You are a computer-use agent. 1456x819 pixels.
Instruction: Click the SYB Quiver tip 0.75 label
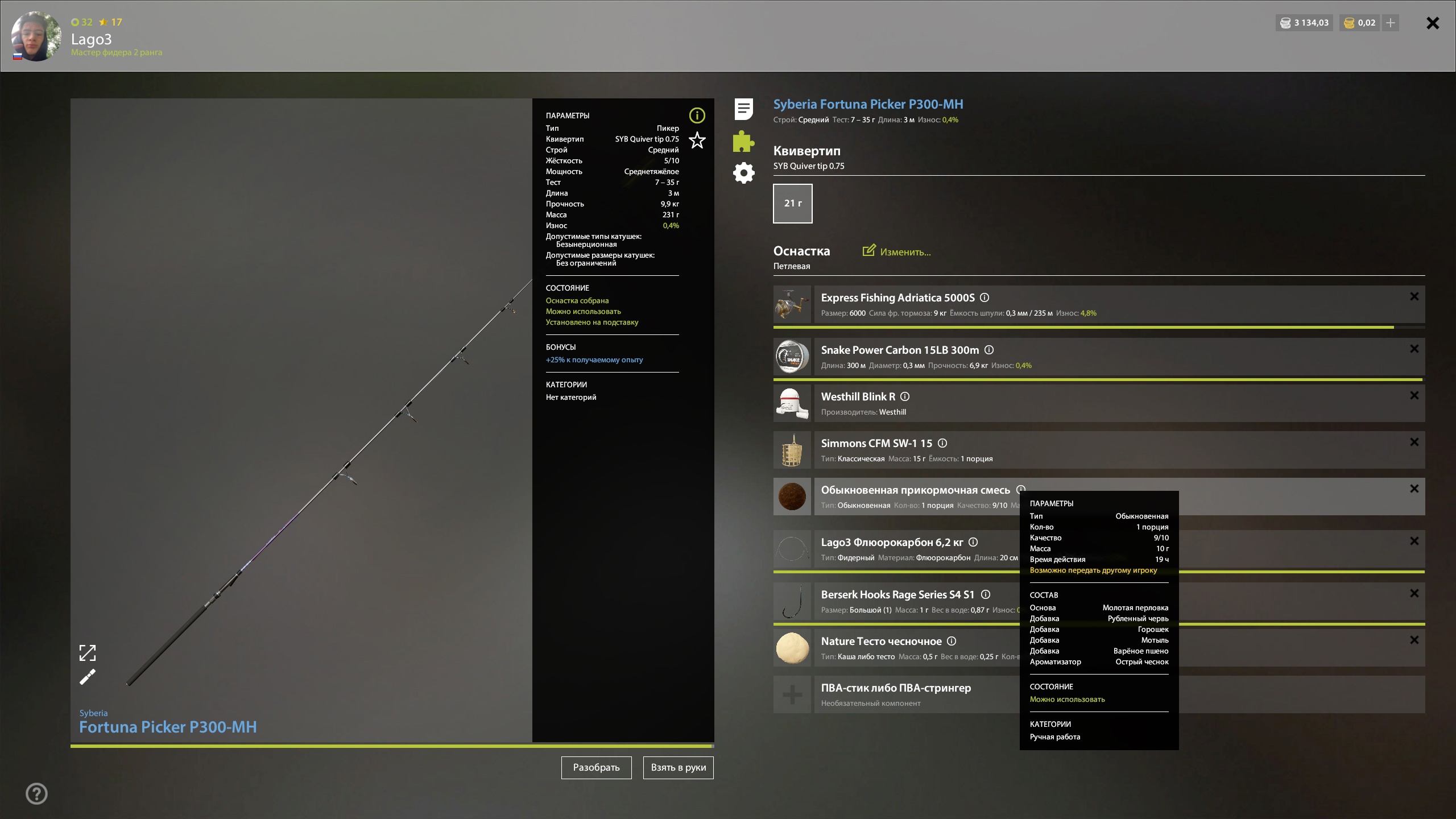pyautogui.click(x=809, y=166)
